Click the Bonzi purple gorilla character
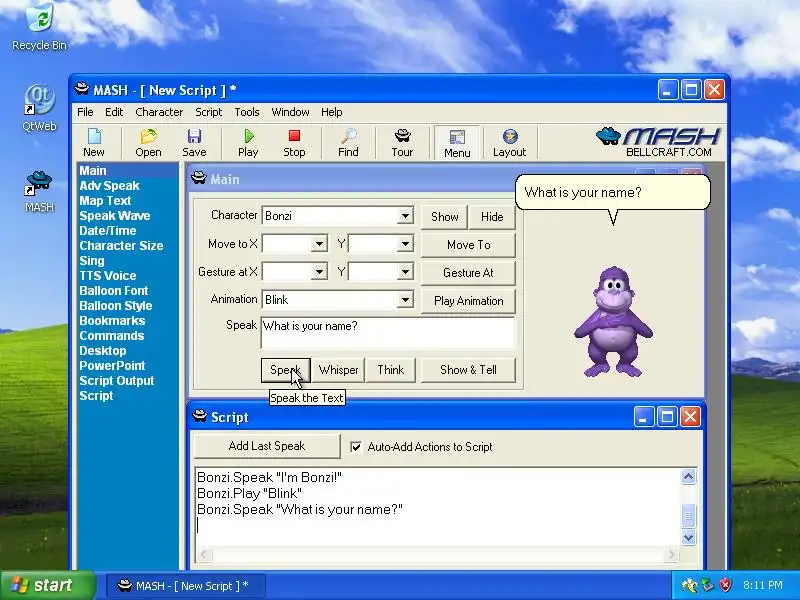 613,322
